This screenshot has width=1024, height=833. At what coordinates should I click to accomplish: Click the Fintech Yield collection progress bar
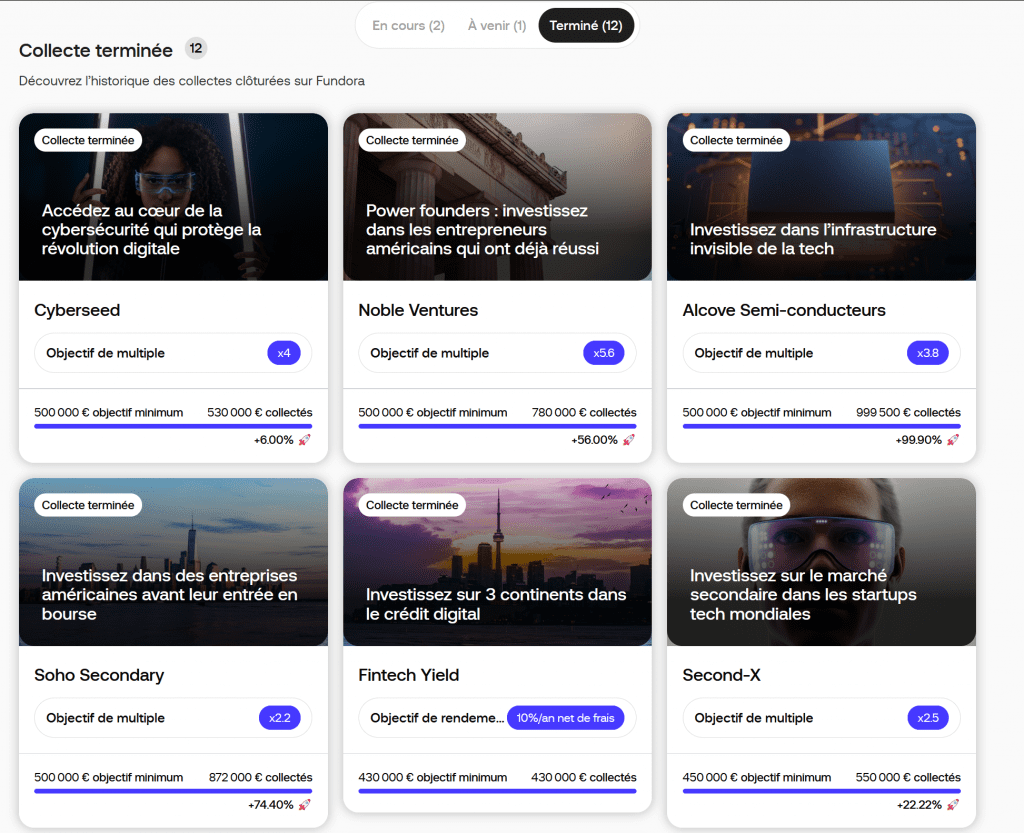point(497,791)
